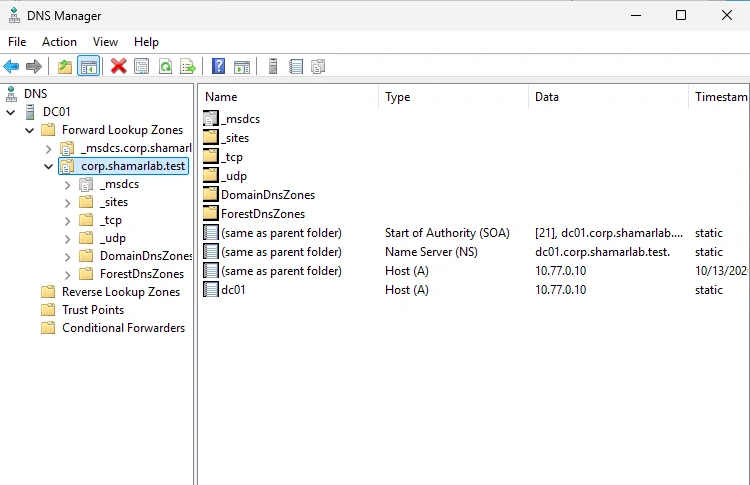
Task: Refresh the view with green arrow icon
Action: (x=165, y=66)
